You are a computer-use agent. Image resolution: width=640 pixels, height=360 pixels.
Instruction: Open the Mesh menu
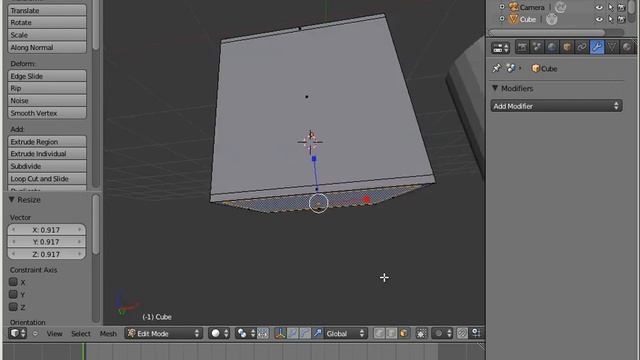(x=108, y=334)
